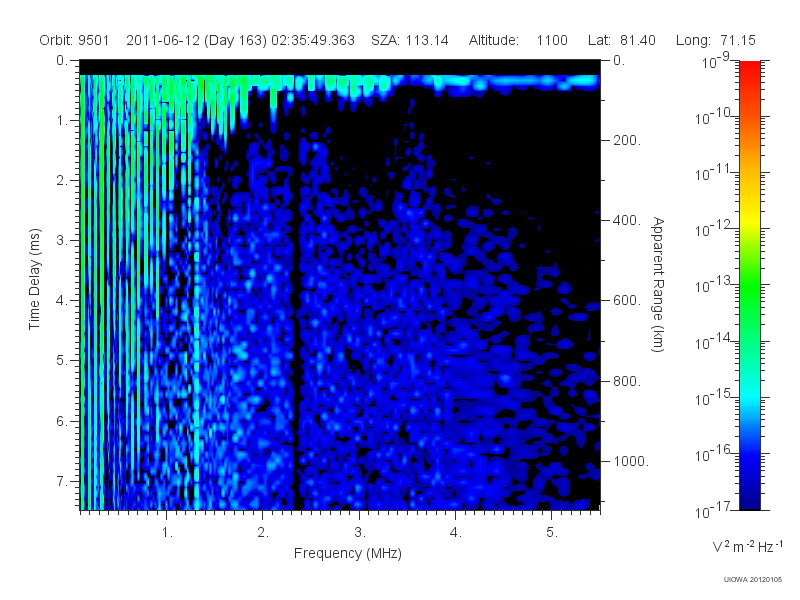
Task: Click the 'Time Delay (ms)' axis label
Action: pos(34,279)
